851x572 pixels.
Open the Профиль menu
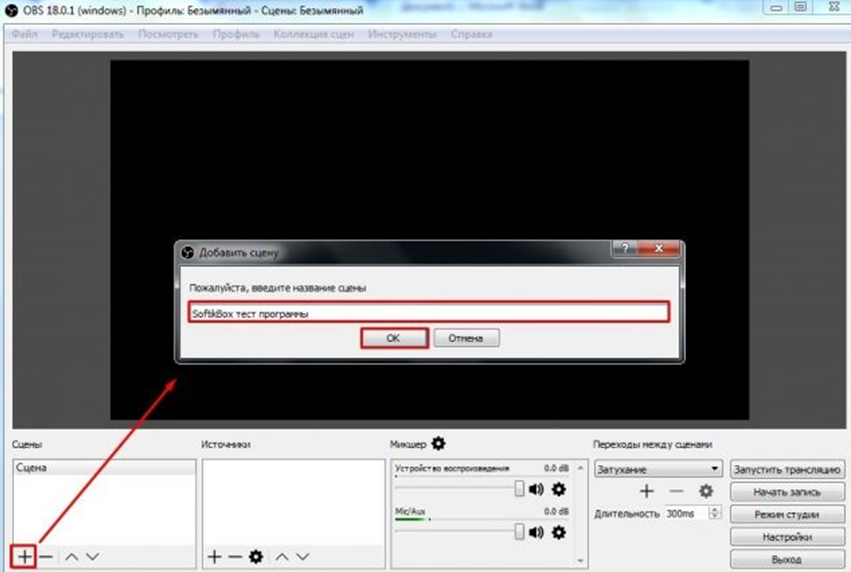pyautogui.click(x=236, y=34)
